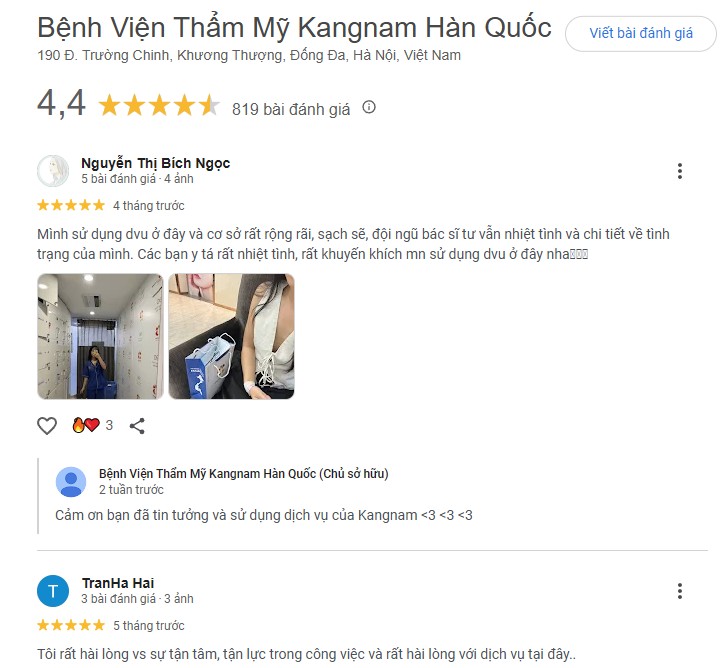Open the photo with the blue gift bag
727x668 pixels.
[231, 337]
